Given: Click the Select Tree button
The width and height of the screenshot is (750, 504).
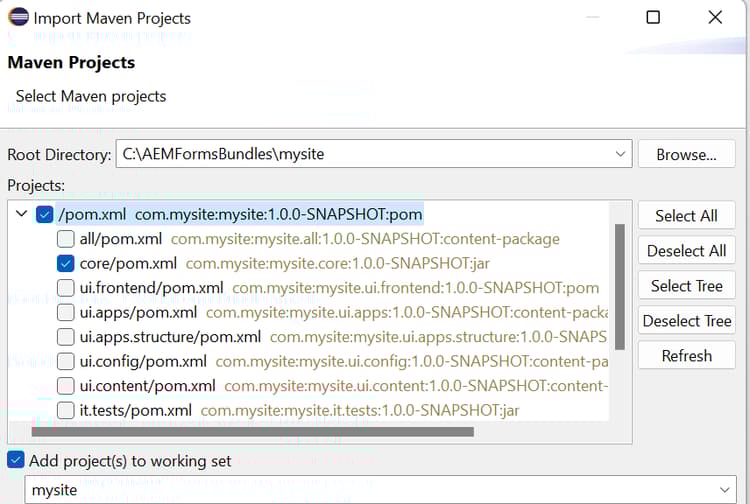Looking at the screenshot, I should pyautogui.click(x=686, y=285).
